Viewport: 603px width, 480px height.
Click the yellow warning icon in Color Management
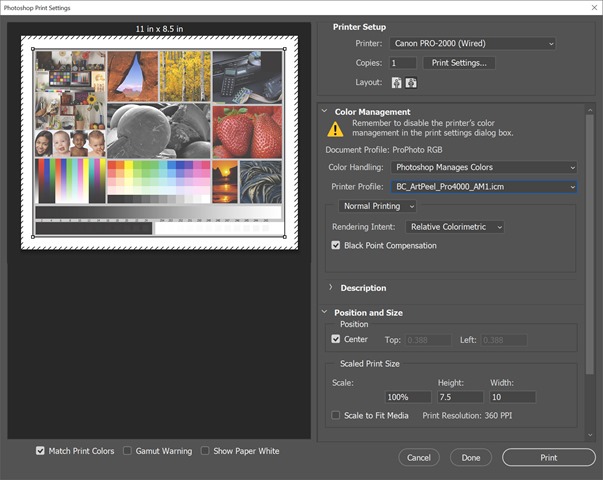pos(336,129)
